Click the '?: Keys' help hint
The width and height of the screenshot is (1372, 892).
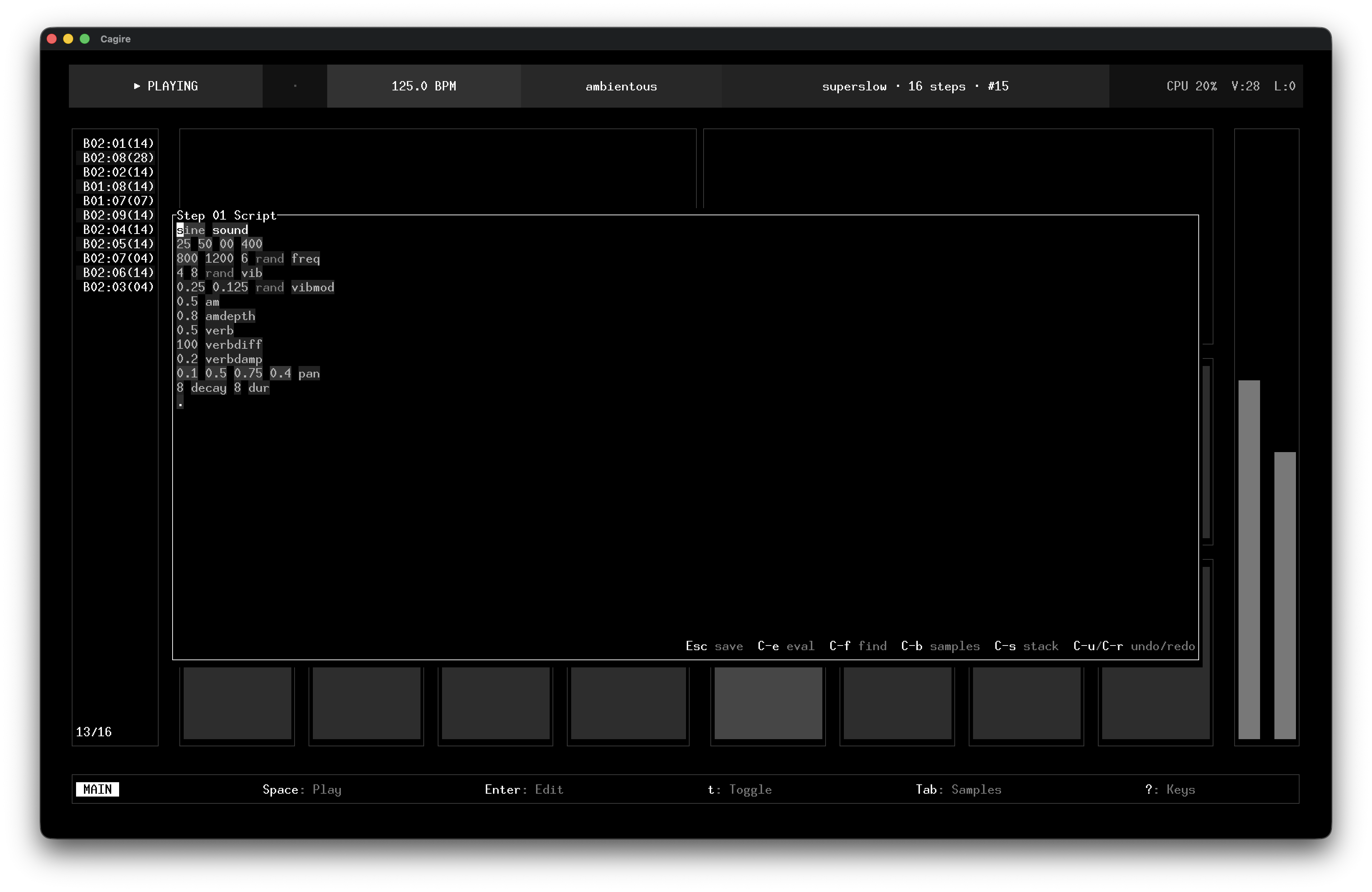1170,789
